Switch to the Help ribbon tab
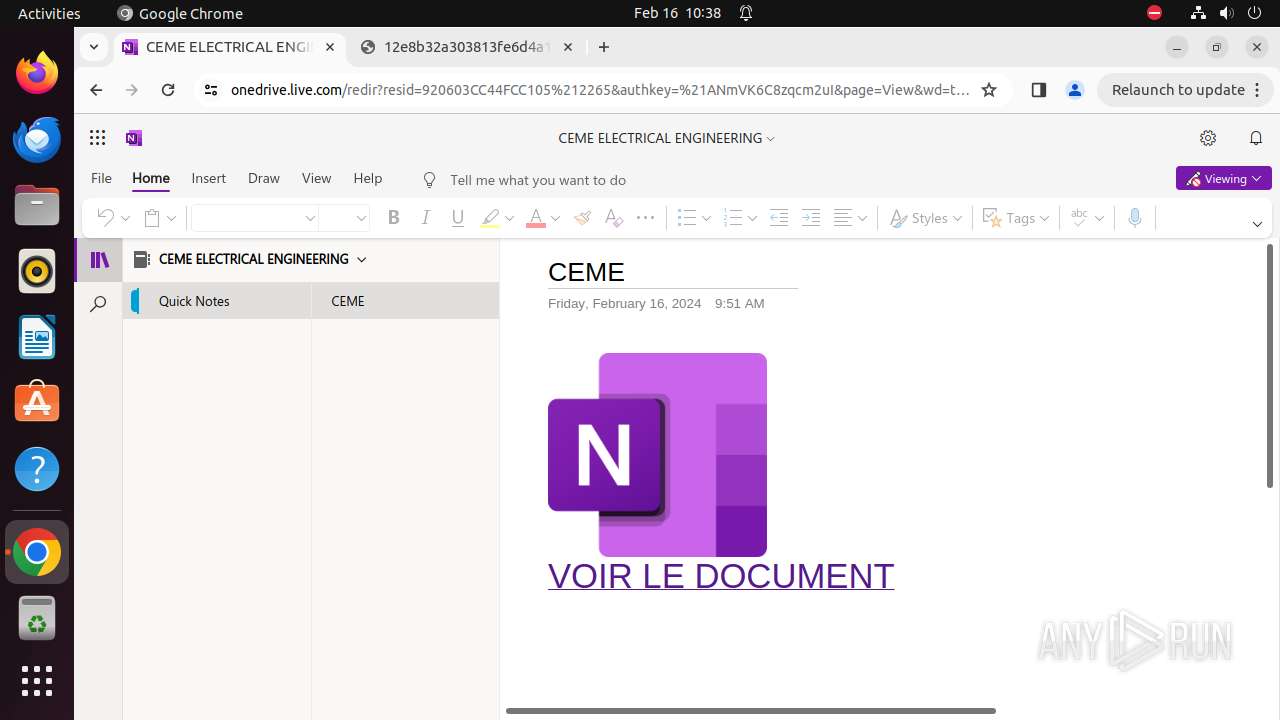Image resolution: width=1280 pixels, height=720 pixels. point(367,178)
